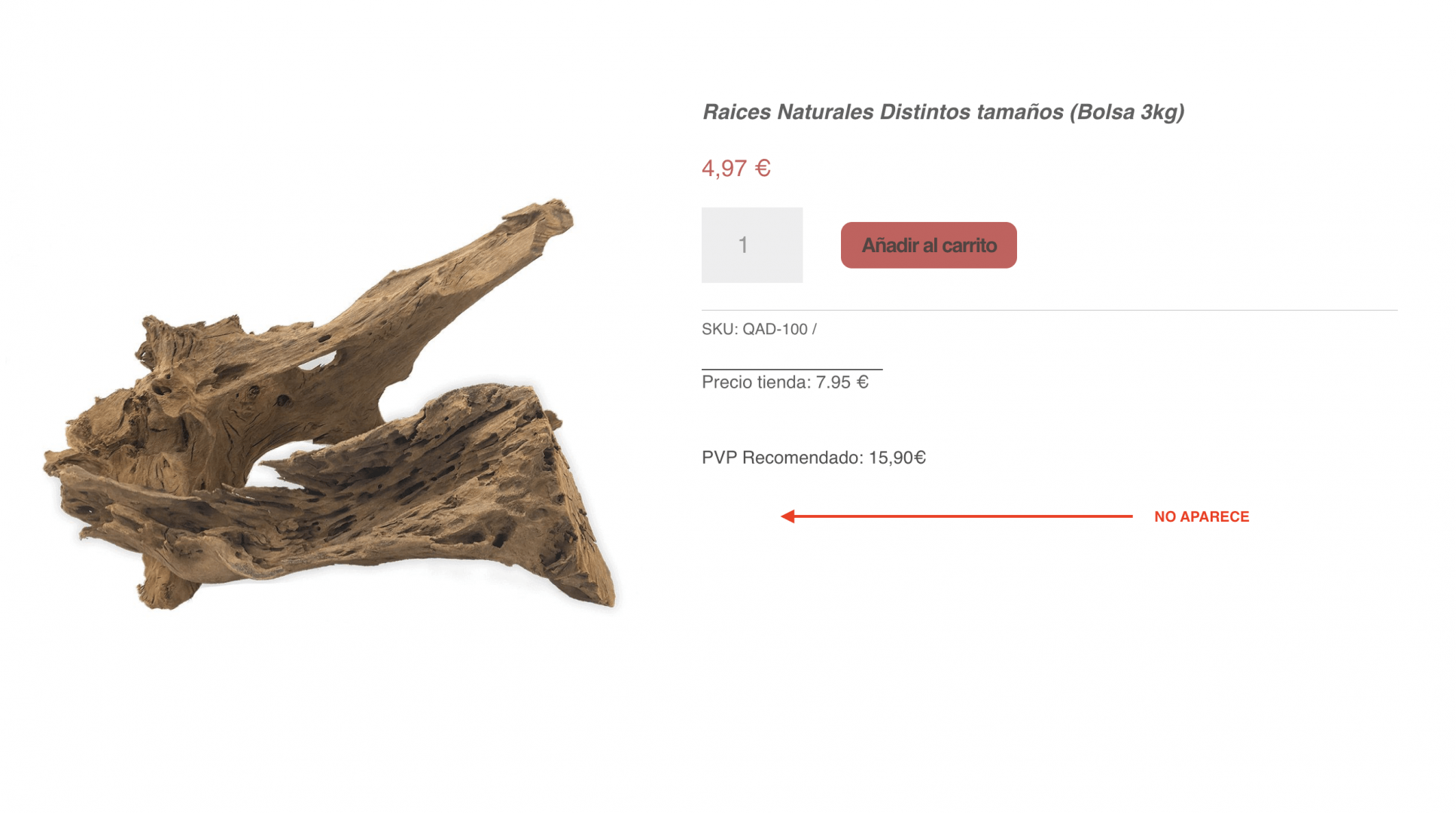1456x813 pixels.
Task: Click the euro symbol in red price
Action: click(x=763, y=167)
